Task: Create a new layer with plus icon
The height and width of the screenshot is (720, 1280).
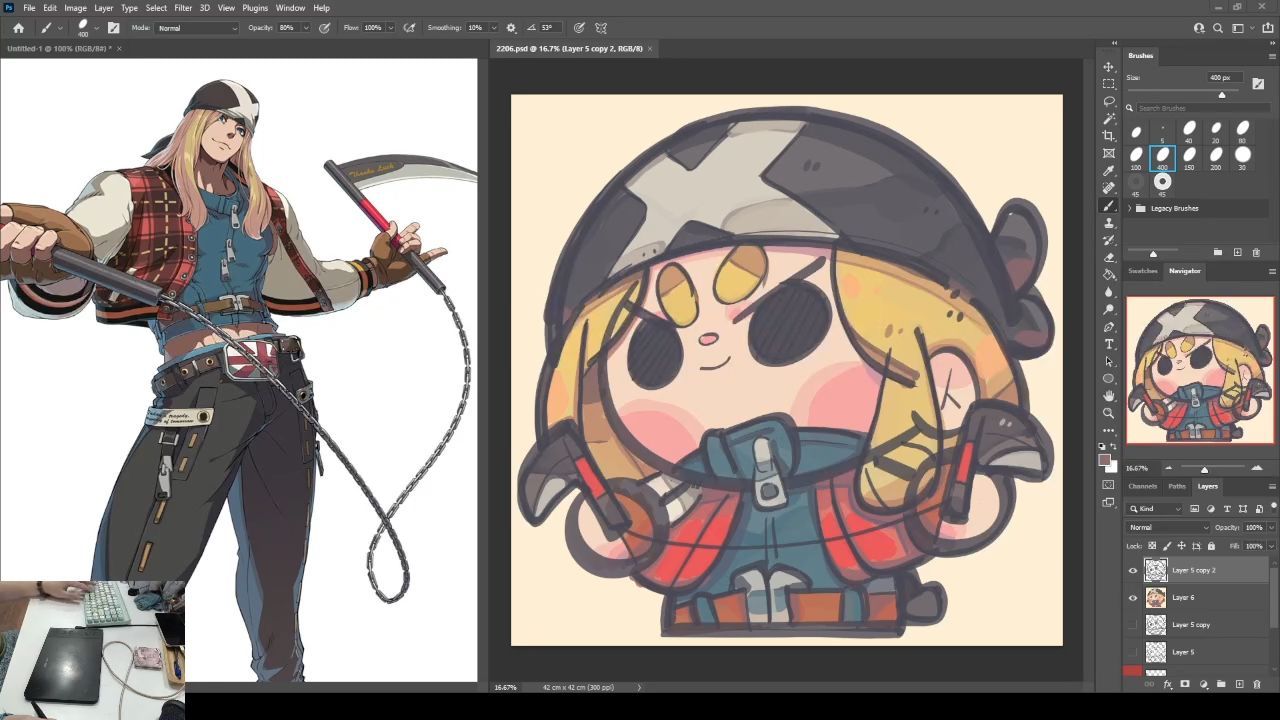Action: point(1239,684)
